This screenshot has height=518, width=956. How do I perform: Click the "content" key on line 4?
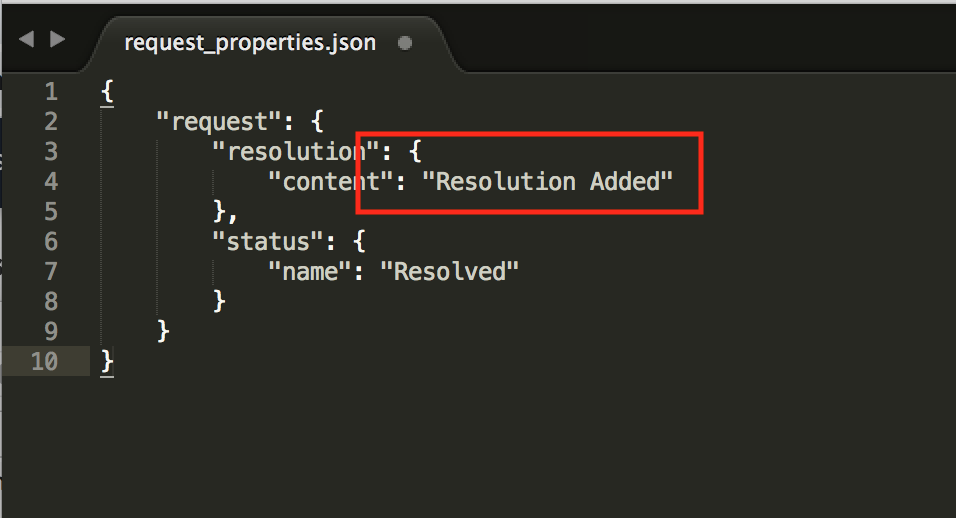(x=326, y=182)
